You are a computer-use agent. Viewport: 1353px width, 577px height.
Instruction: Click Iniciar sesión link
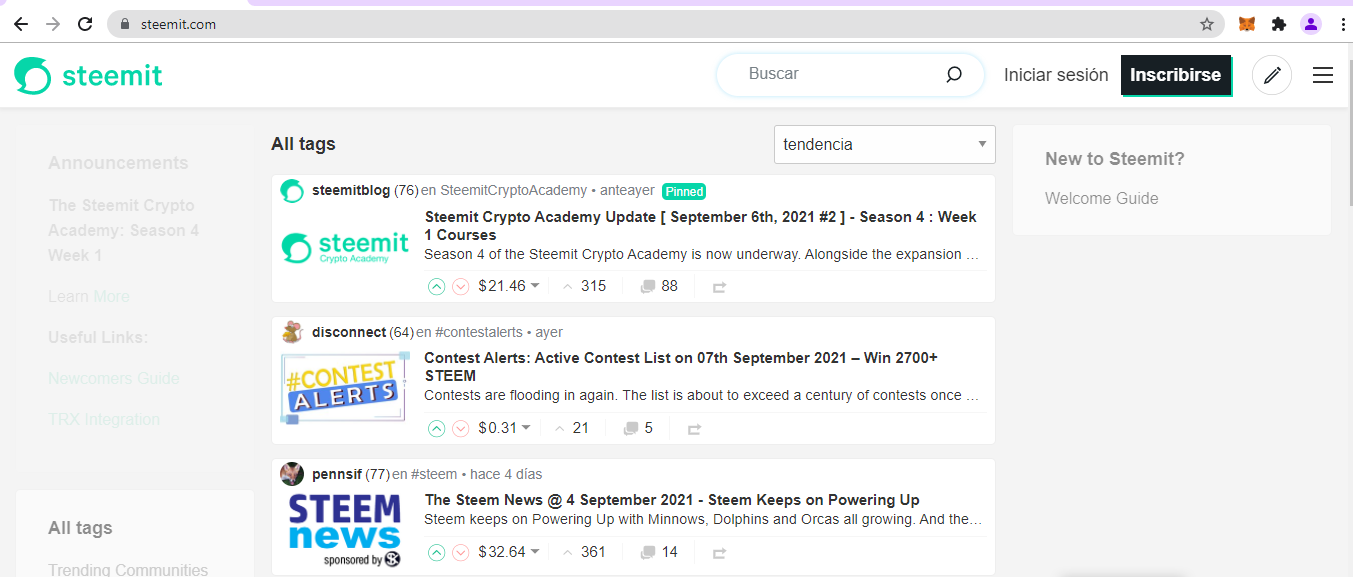point(1056,75)
